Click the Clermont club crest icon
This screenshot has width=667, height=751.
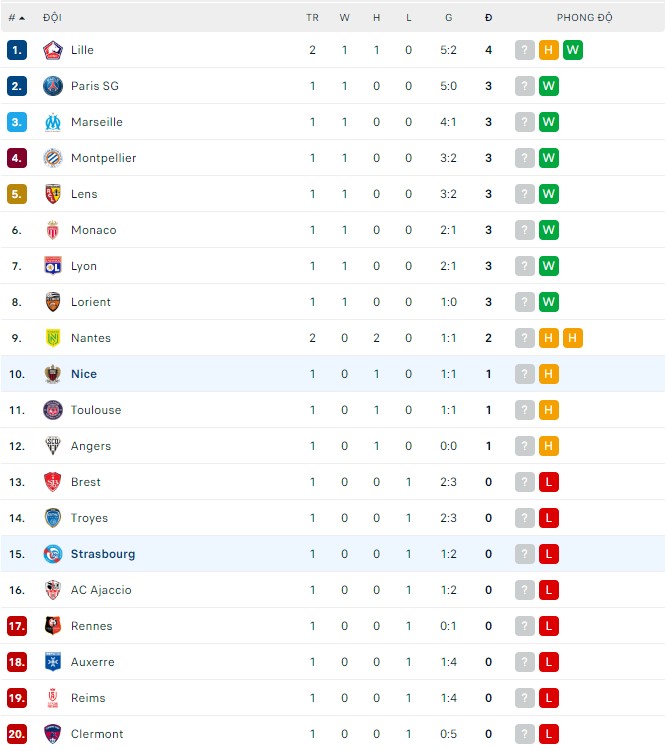[x=53, y=734]
